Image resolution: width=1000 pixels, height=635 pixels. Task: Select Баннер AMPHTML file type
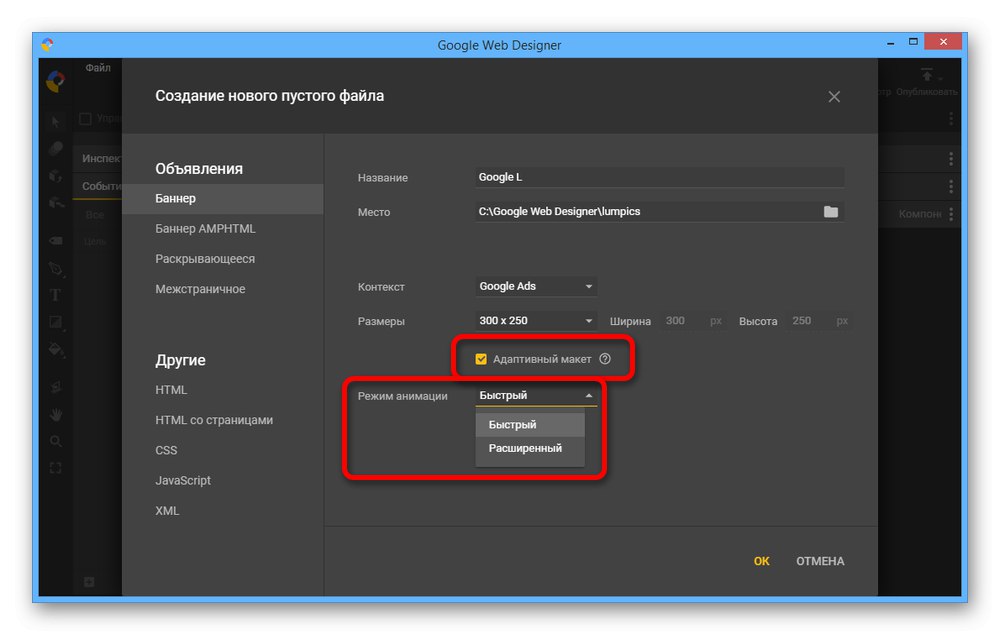pos(205,229)
